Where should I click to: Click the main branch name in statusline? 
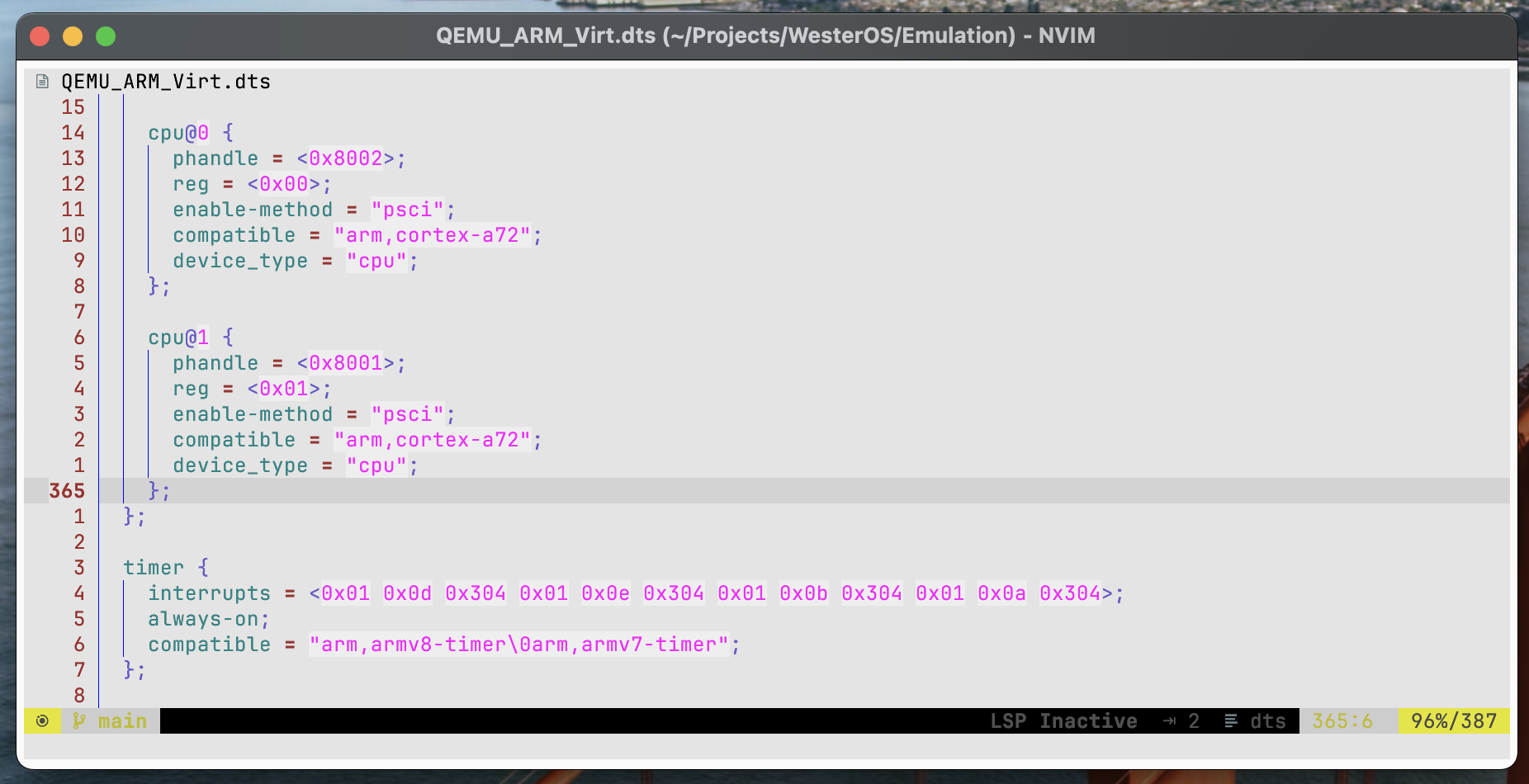(122, 720)
